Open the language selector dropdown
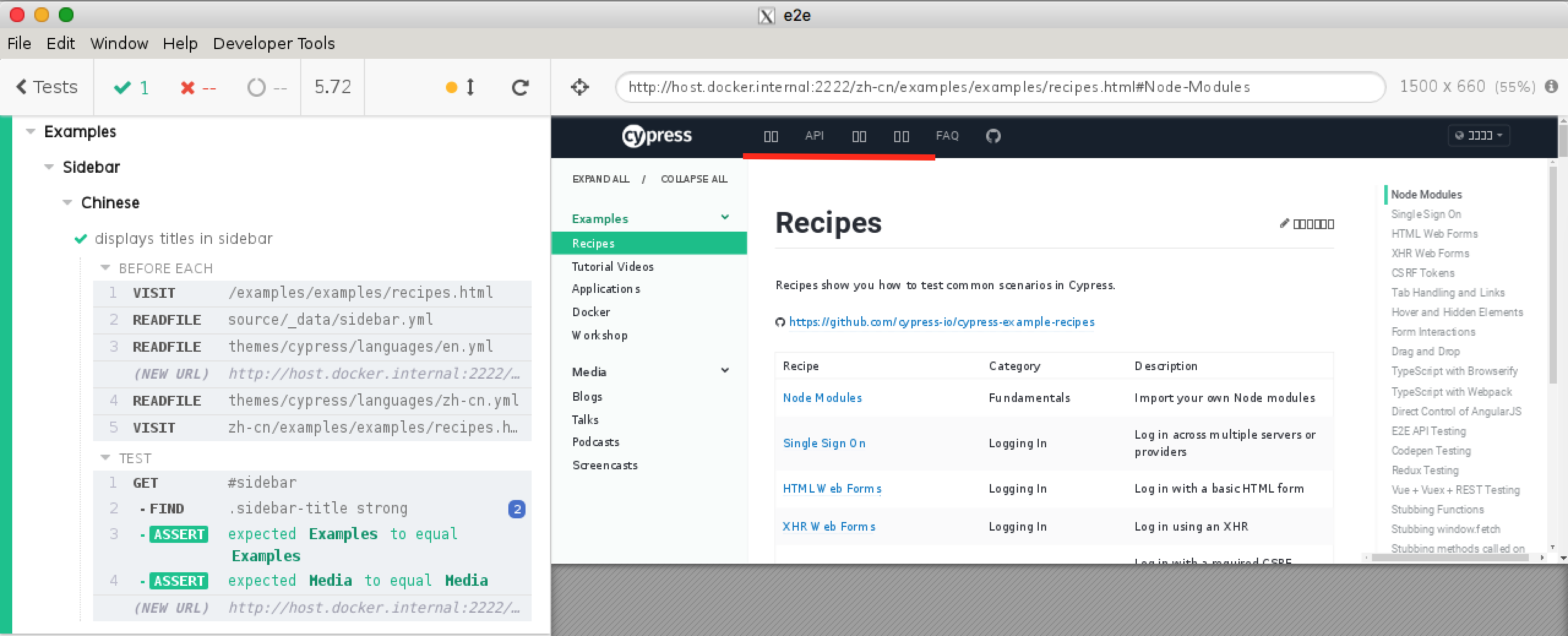Image resolution: width=1568 pixels, height=636 pixels. (1479, 135)
